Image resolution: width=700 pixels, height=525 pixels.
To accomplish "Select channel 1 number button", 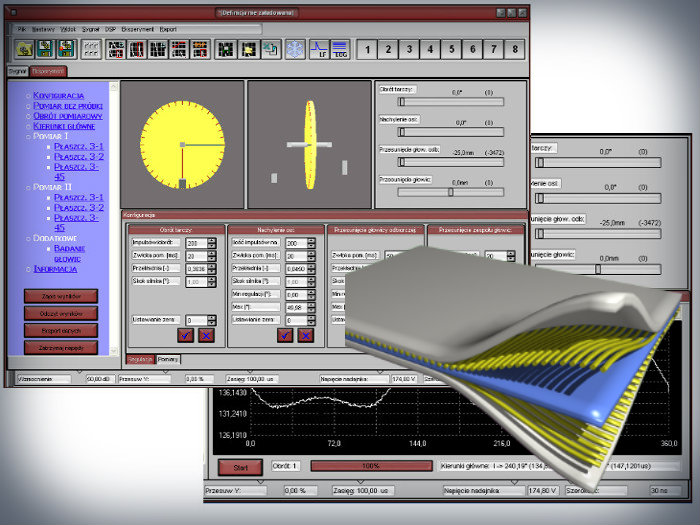I will click(369, 48).
